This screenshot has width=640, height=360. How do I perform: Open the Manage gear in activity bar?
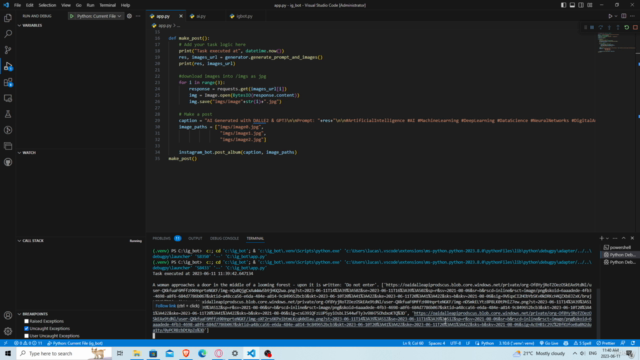tap(8, 331)
